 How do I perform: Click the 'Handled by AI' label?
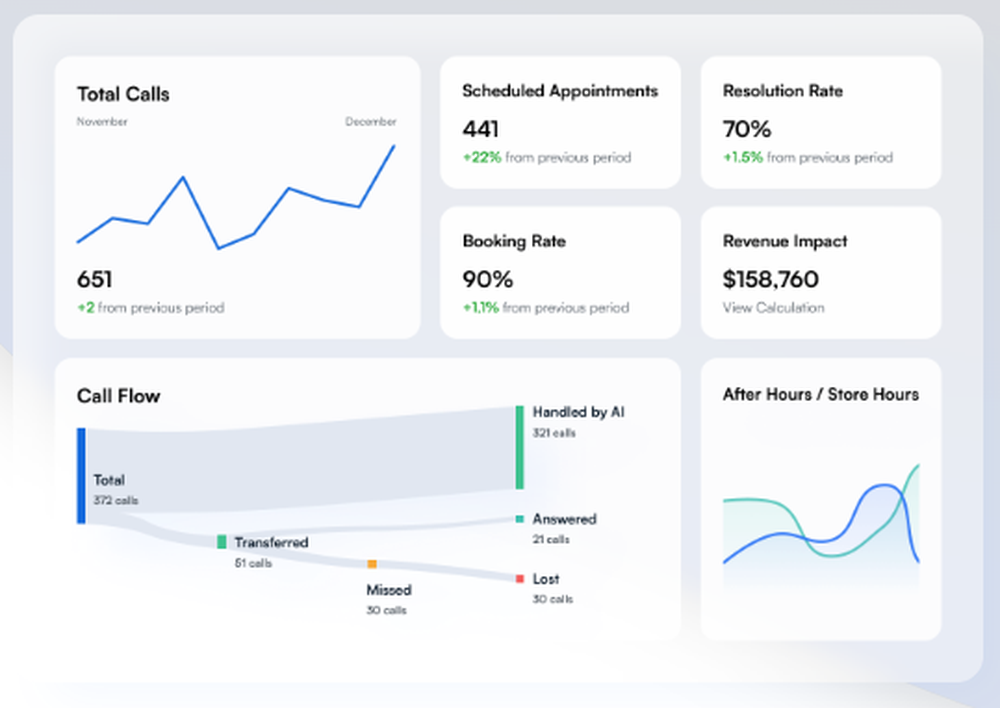click(578, 412)
